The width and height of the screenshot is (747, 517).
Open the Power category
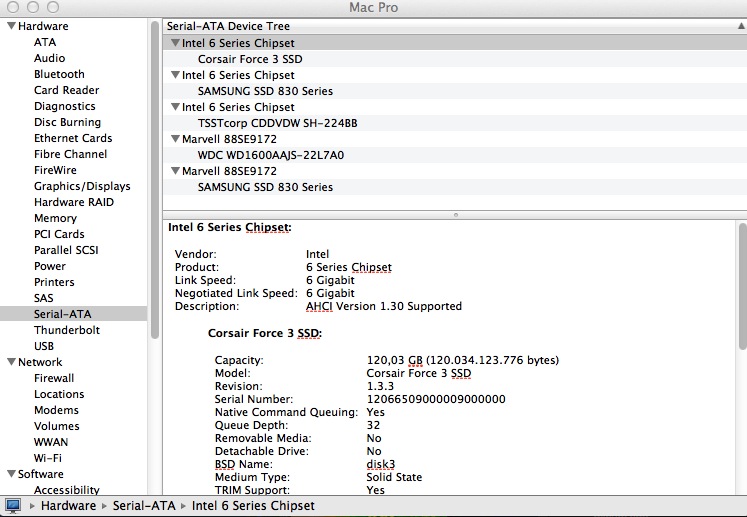point(50,266)
